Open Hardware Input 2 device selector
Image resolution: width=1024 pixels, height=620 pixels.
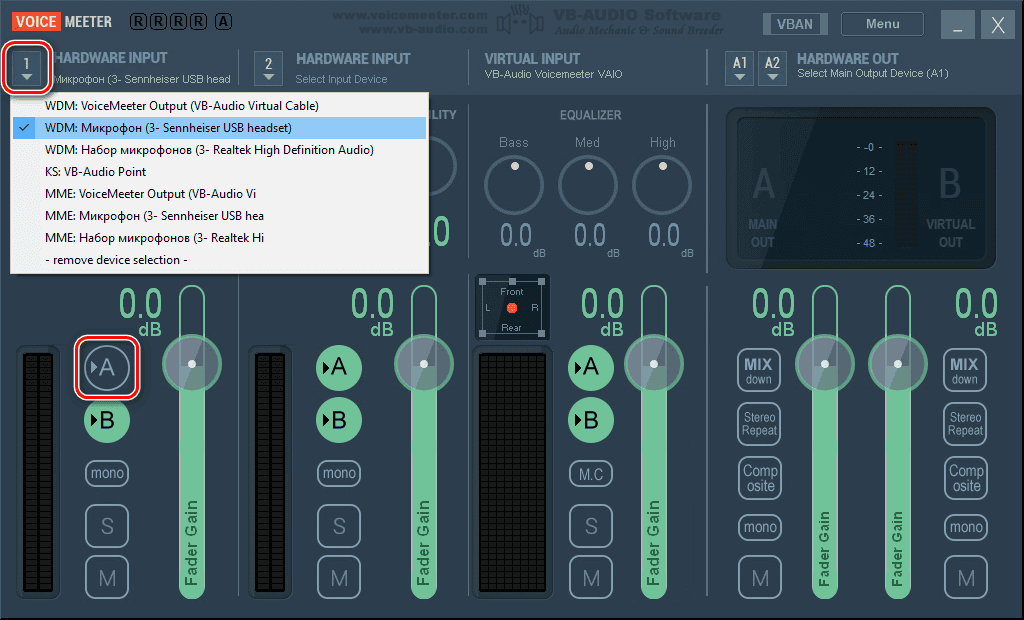tap(268, 68)
